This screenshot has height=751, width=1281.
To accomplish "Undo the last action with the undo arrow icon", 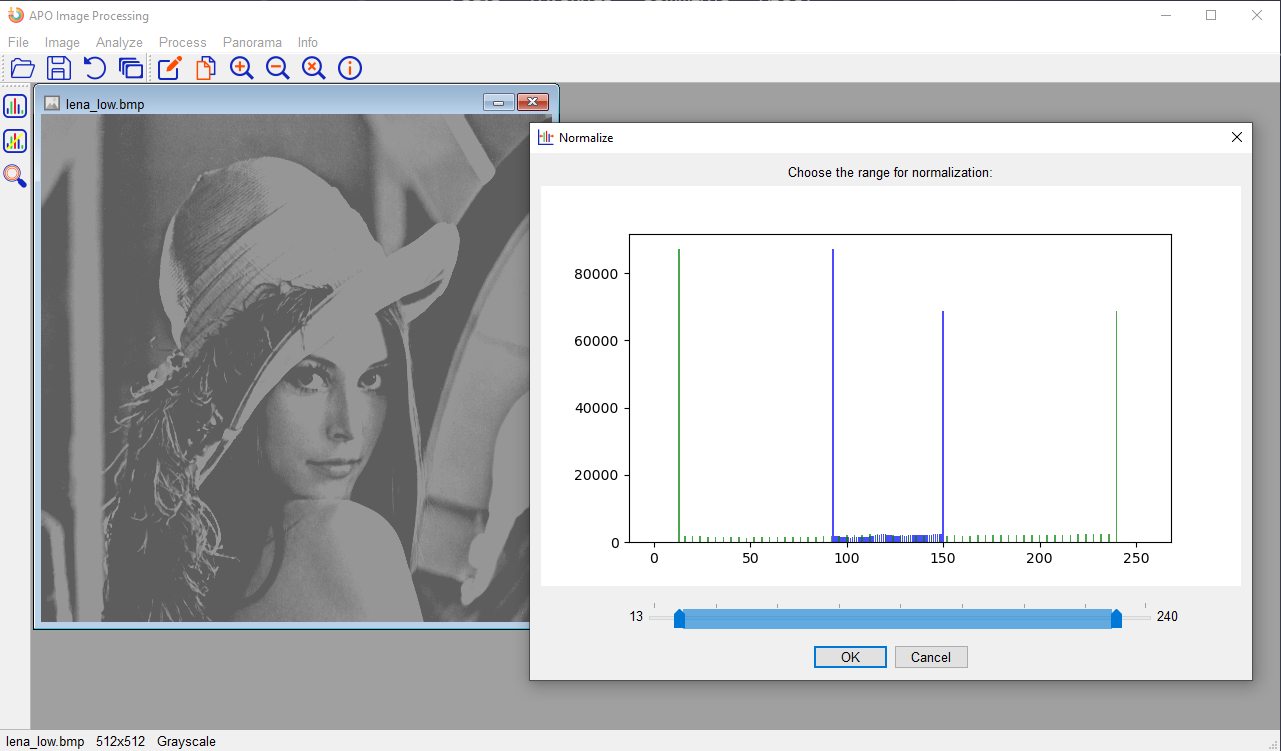I will click(94, 68).
